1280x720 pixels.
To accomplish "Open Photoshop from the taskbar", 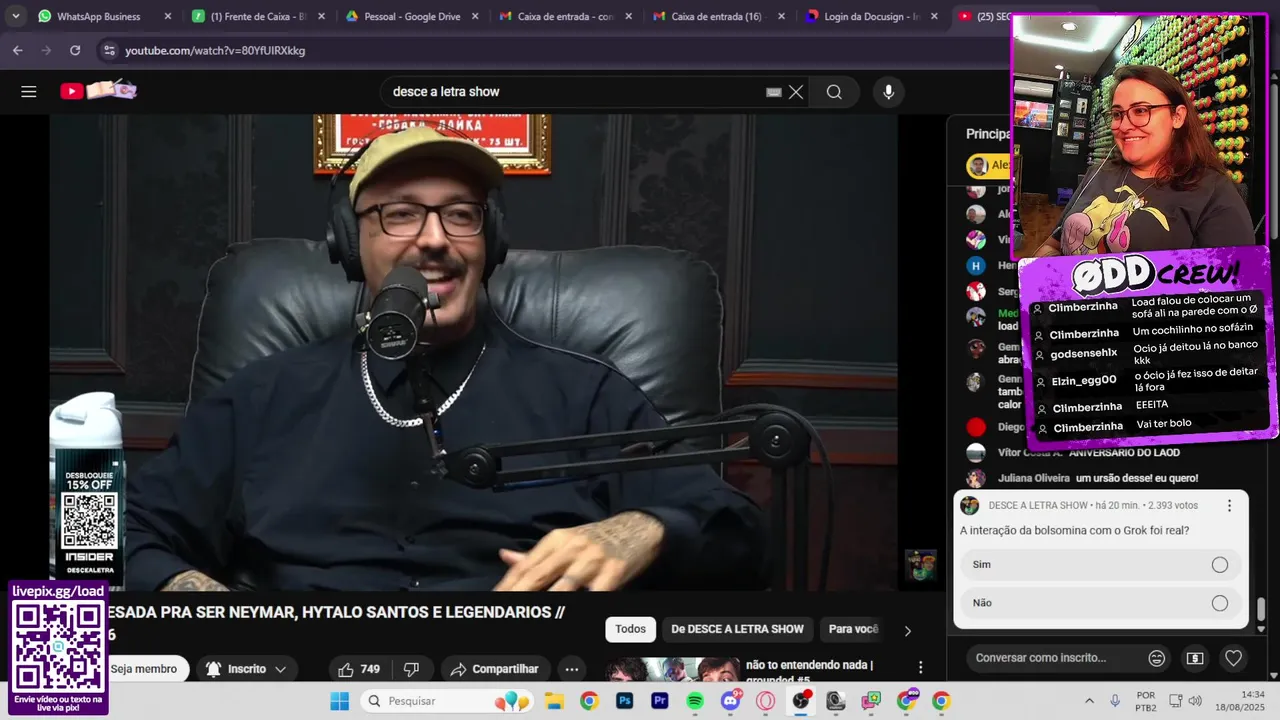I will tap(624, 701).
